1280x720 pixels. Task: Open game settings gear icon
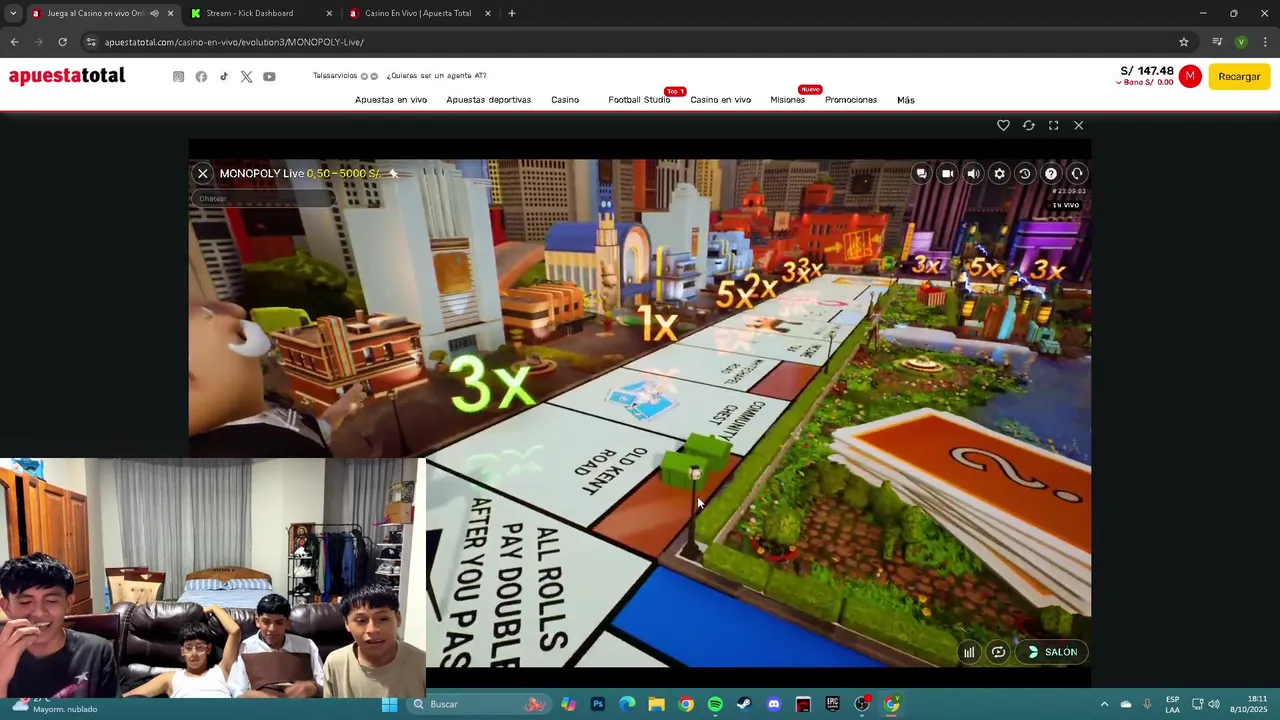999,174
